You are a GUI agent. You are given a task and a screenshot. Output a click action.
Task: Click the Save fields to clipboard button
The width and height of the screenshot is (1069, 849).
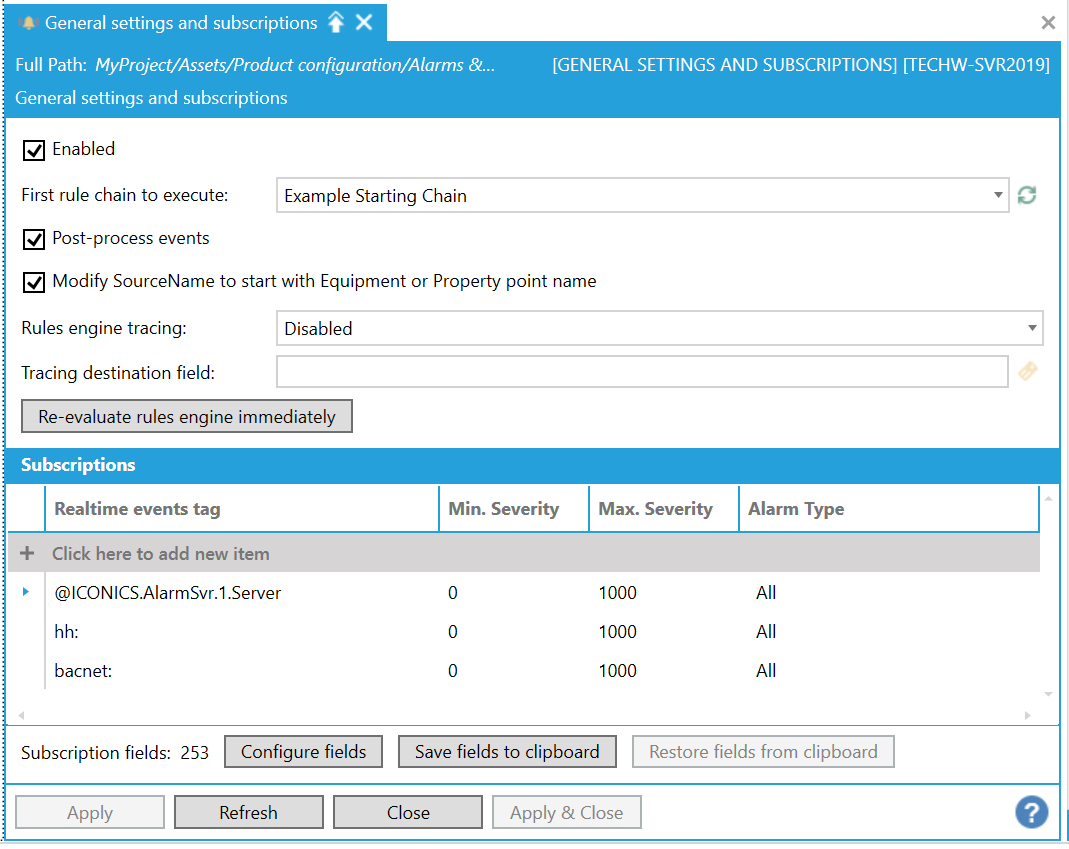pyautogui.click(x=507, y=752)
